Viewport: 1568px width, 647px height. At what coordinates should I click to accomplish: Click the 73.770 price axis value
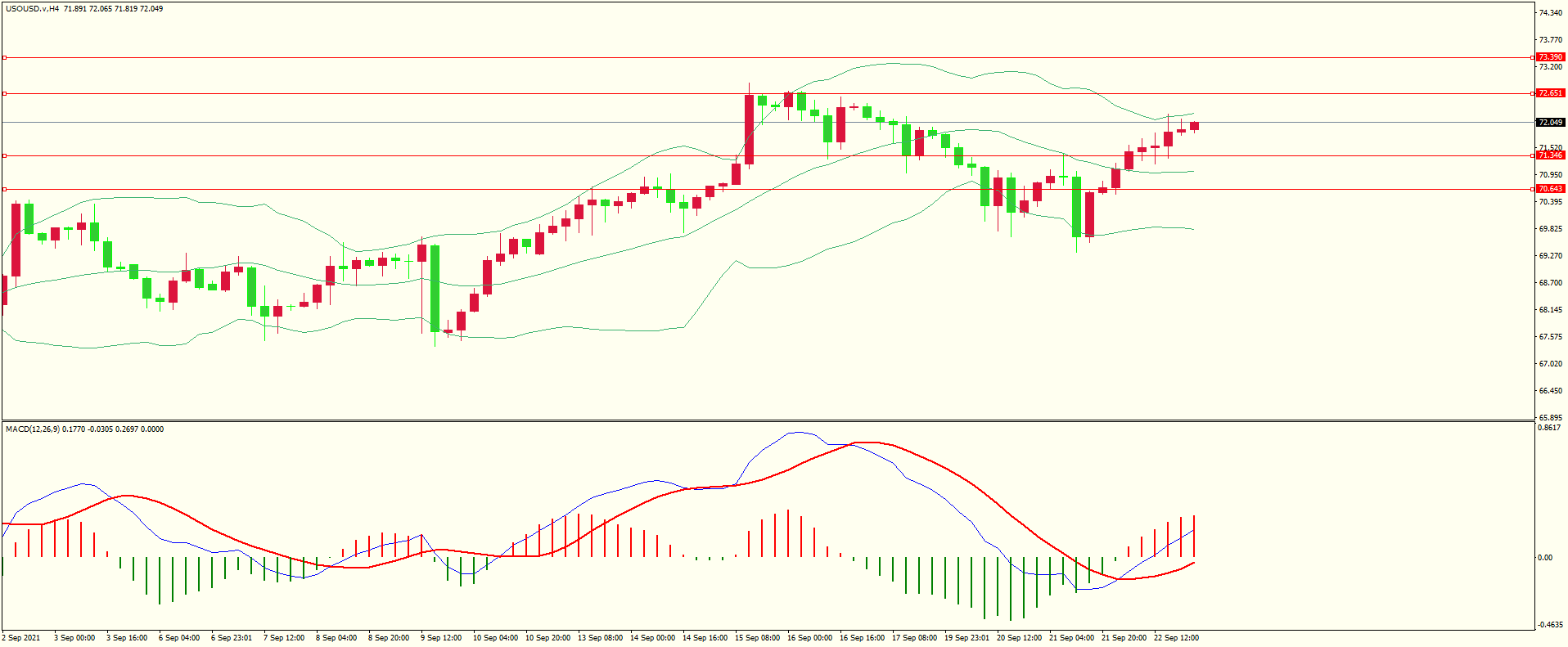[x=1551, y=39]
